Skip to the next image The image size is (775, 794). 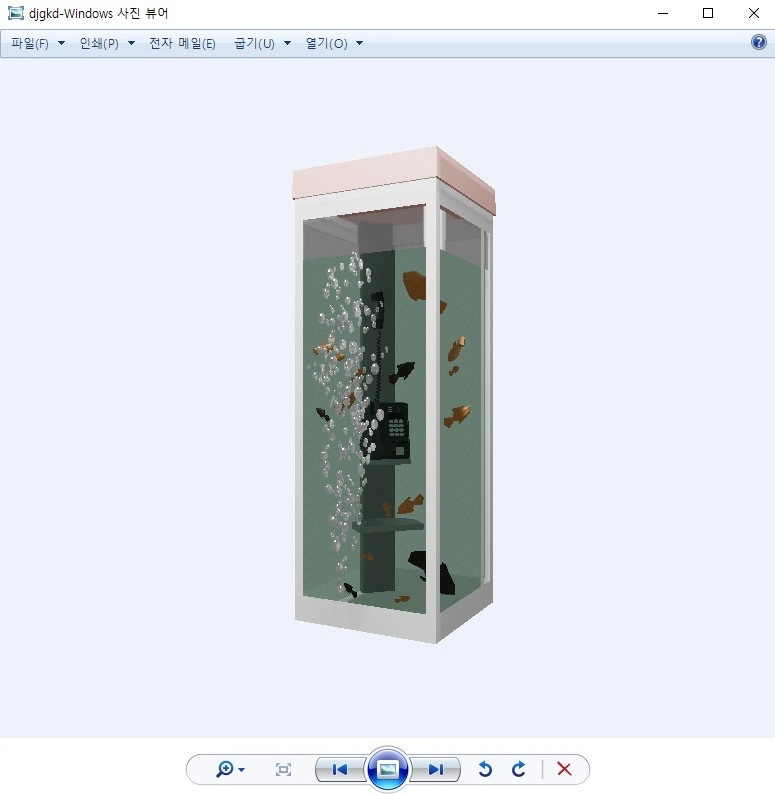pyautogui.click(x=436, y=769)
